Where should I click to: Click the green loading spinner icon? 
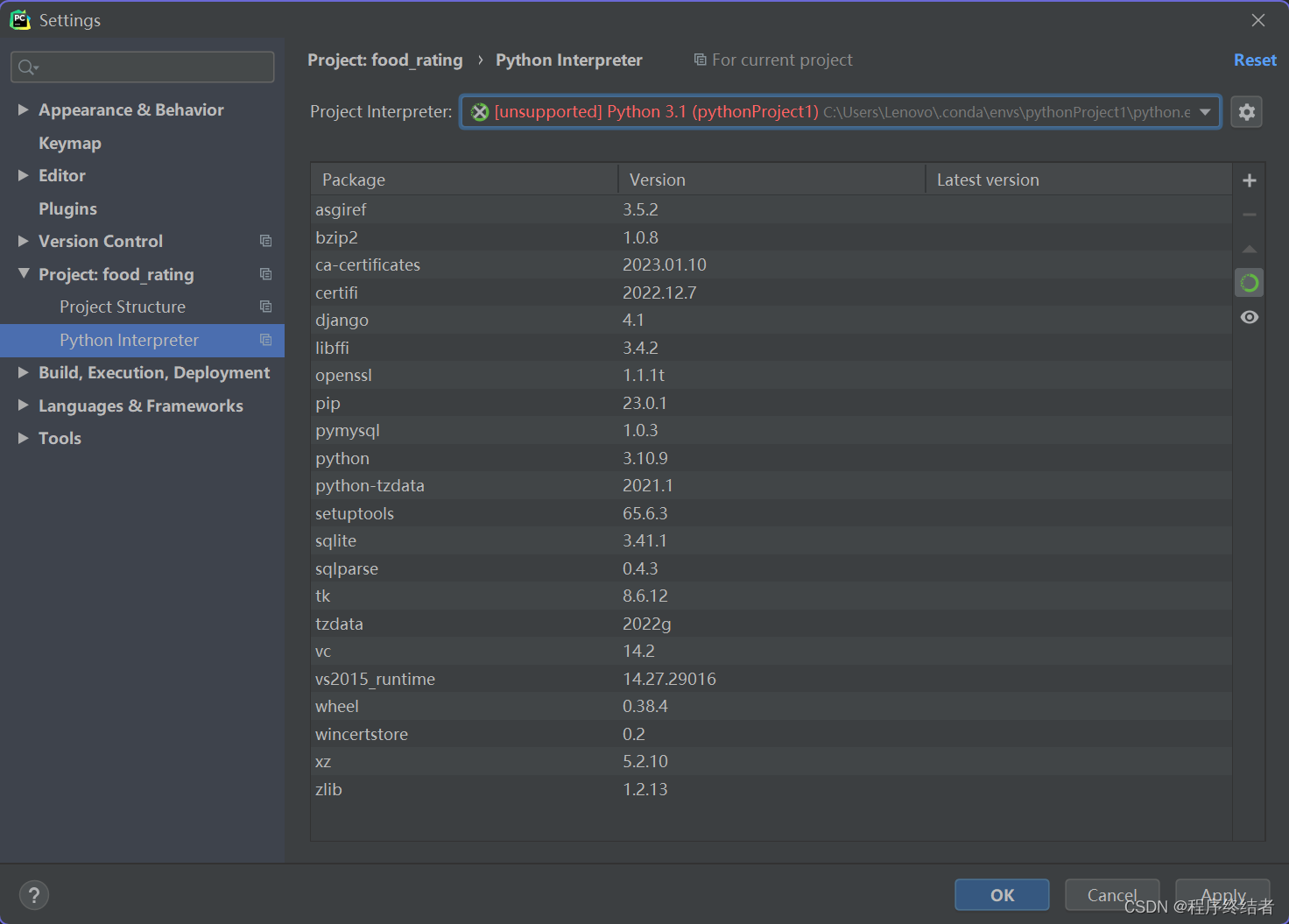tap(1250, 283)
